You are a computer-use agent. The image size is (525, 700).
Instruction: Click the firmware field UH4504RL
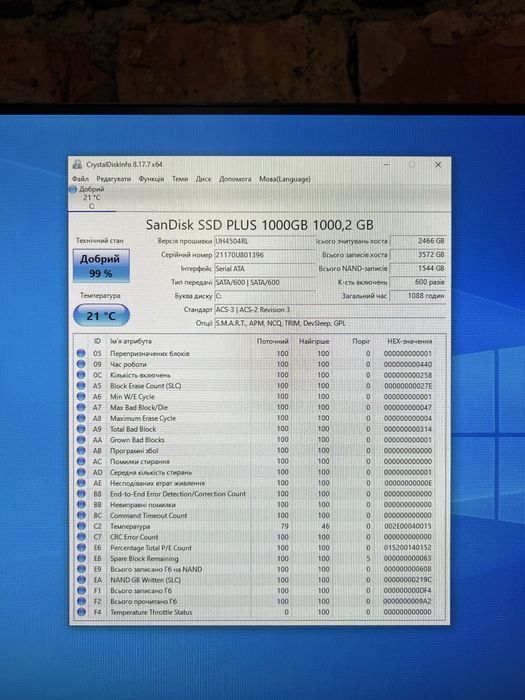pos(265,241)
